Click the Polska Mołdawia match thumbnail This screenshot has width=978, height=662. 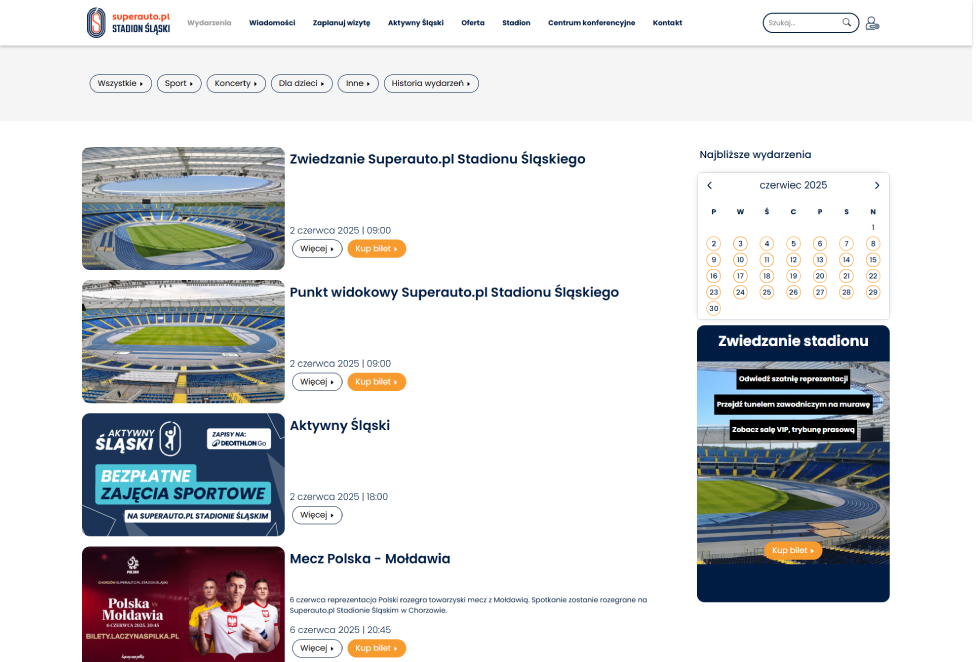click(x=183, y=604)
